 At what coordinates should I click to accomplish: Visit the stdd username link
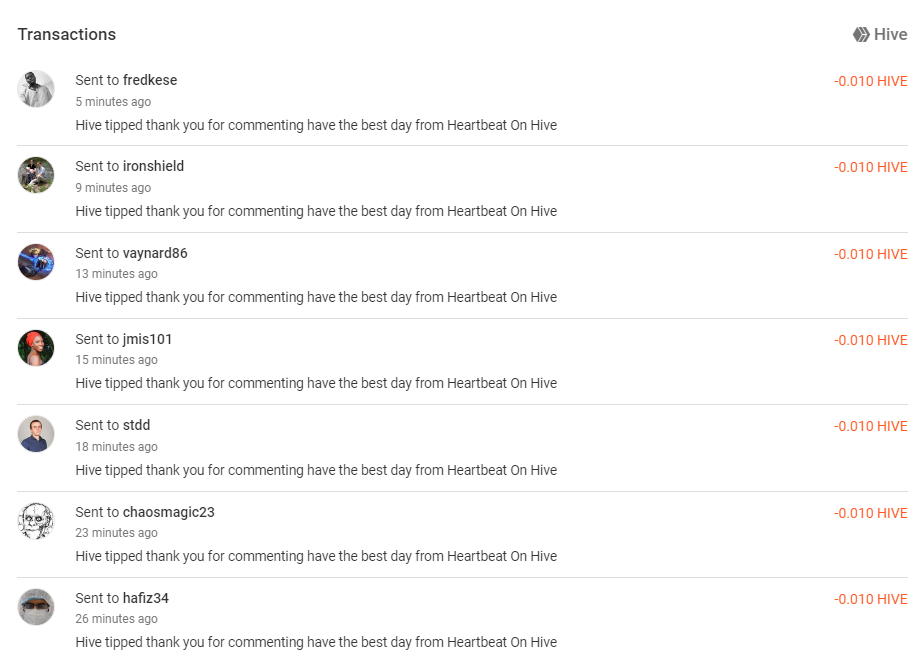136,425
